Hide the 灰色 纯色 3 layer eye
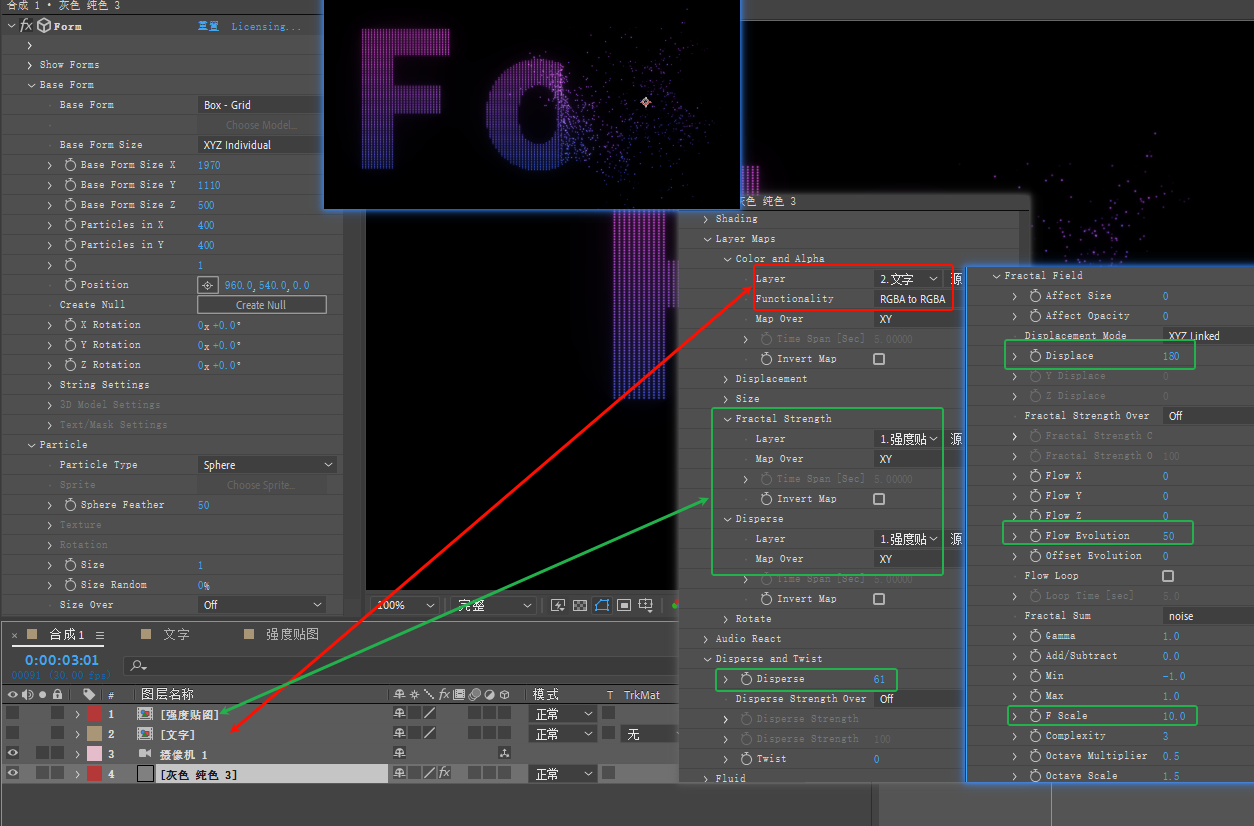Image resolution: width=1254 pixels, height=826 pixels. (13, 774)
